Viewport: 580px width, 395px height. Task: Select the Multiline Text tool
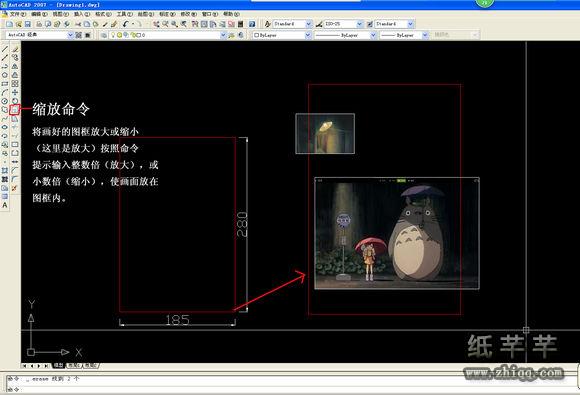(5, 205)
